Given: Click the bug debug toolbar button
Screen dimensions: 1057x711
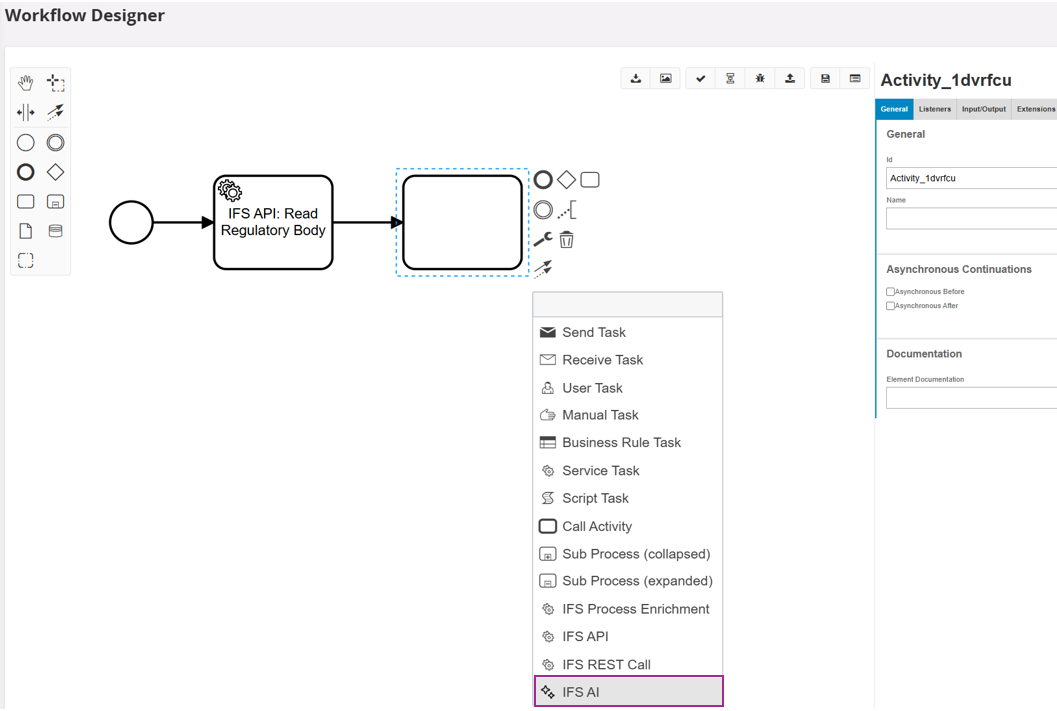Looking at the screenshot, I should (760, 79).
